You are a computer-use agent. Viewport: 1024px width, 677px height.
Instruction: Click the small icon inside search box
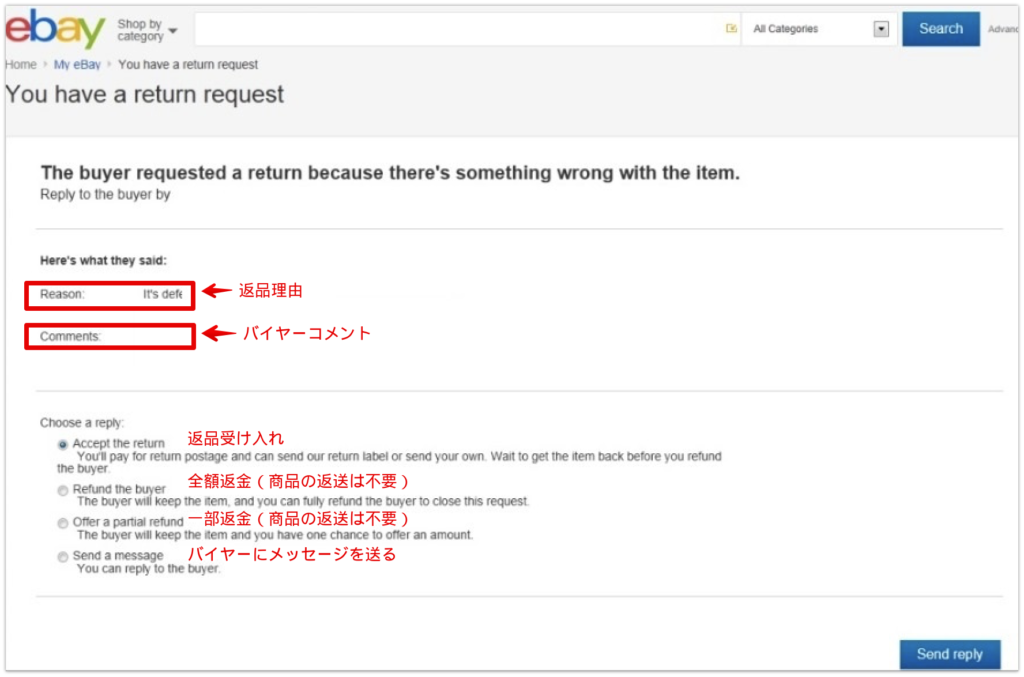[731, 28]
